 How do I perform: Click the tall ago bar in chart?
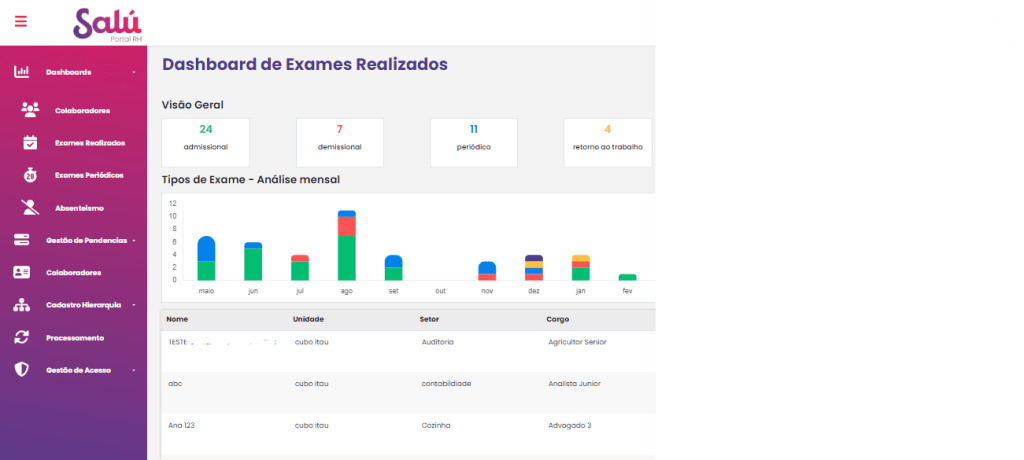click(x=346, y=246)
